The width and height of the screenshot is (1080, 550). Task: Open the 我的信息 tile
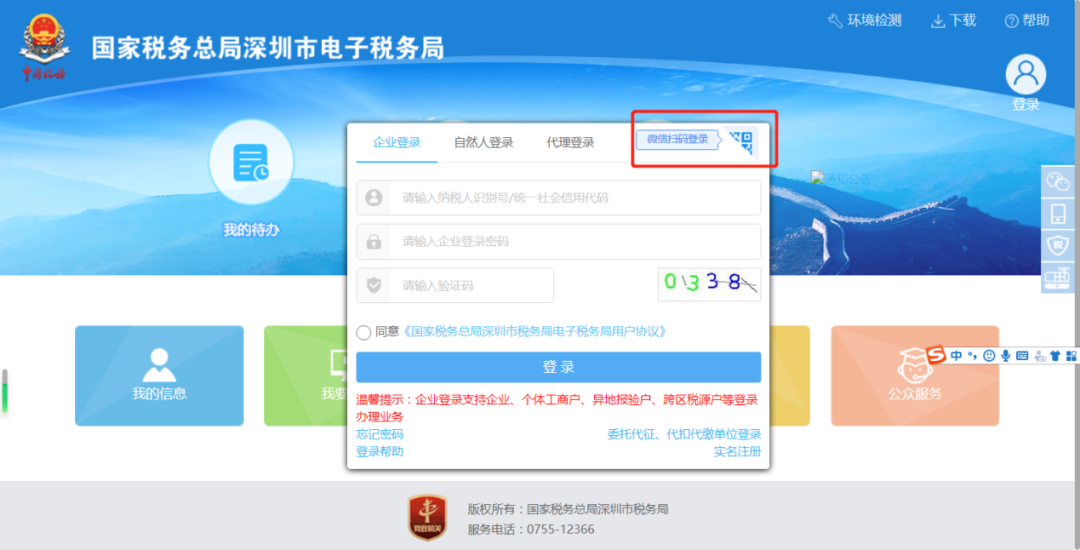(x=159, y=376)
